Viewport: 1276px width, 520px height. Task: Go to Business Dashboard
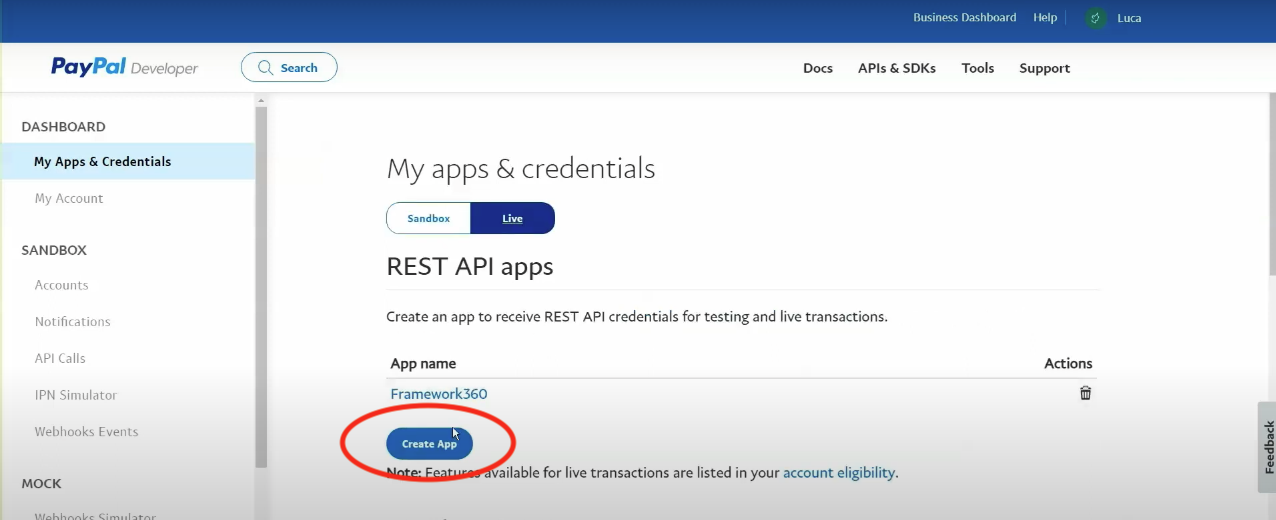coord(964,18)
